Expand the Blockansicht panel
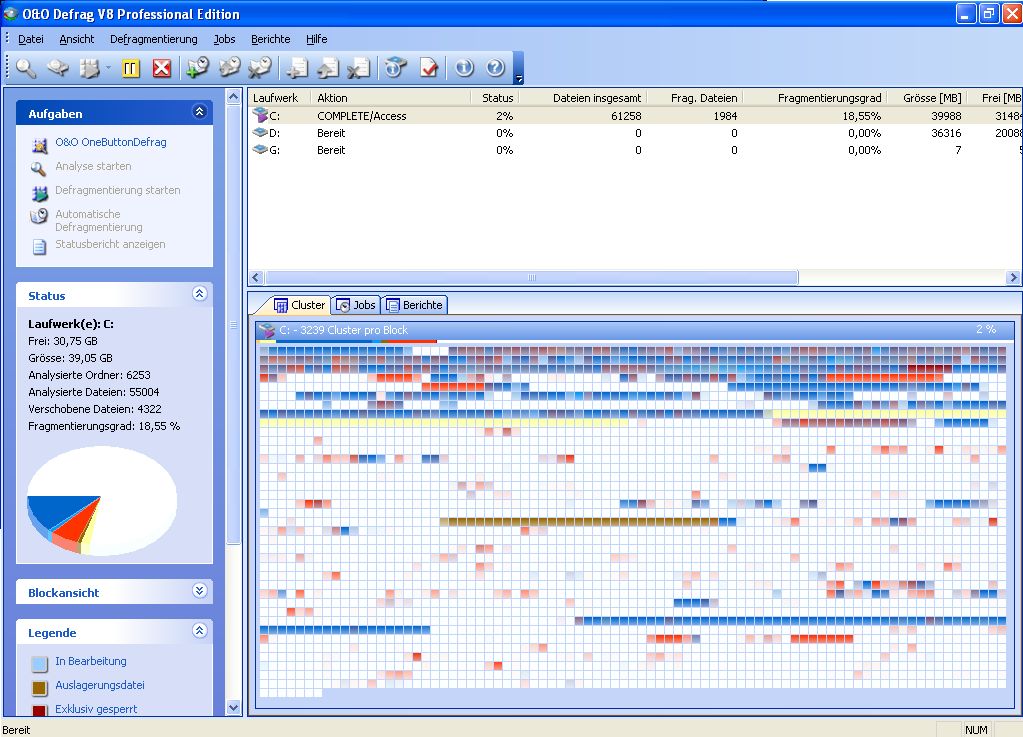The height and width of the screenshot is (737, 1023). point(199,591)
